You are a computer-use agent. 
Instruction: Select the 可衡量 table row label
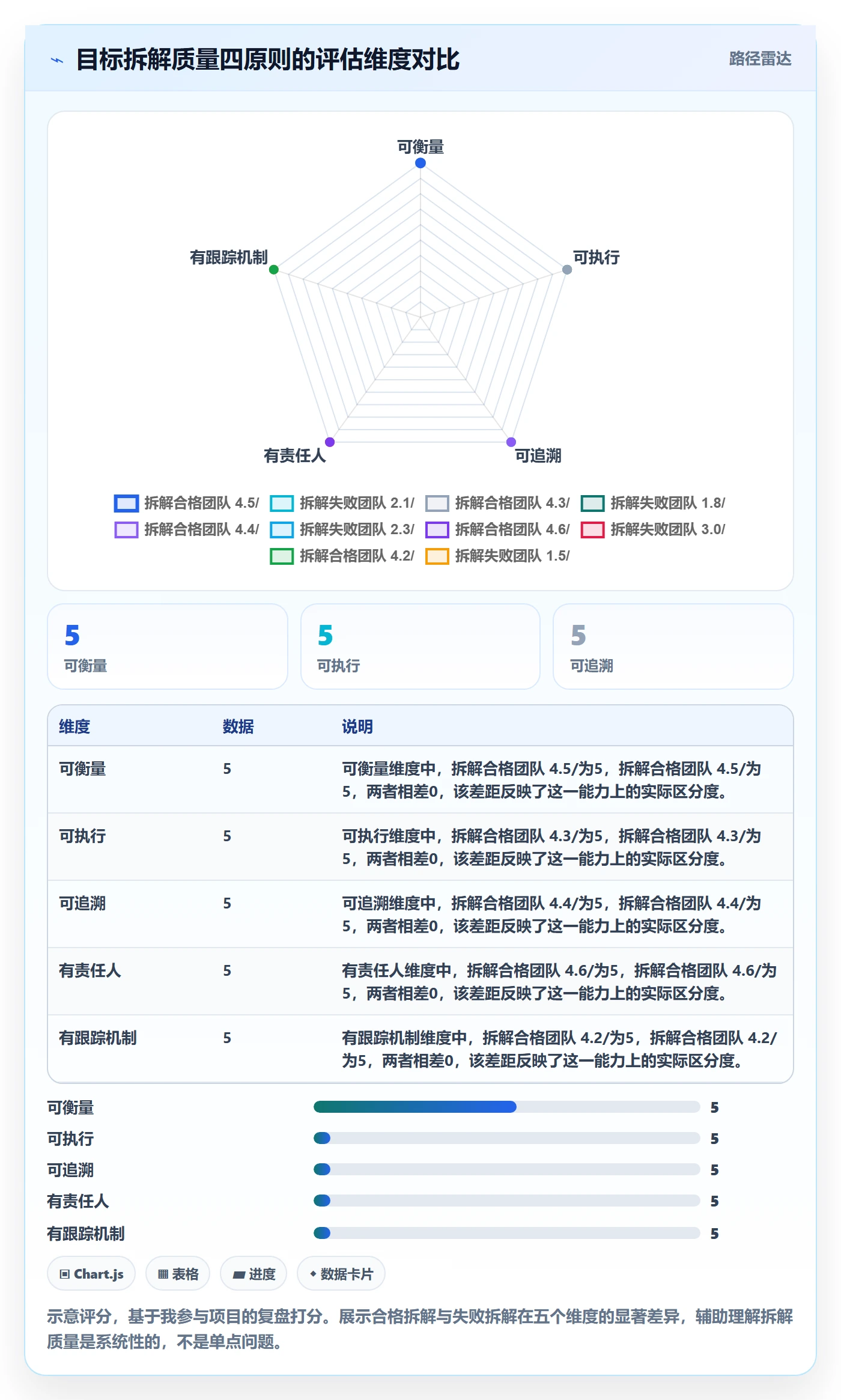click(82, 768)
